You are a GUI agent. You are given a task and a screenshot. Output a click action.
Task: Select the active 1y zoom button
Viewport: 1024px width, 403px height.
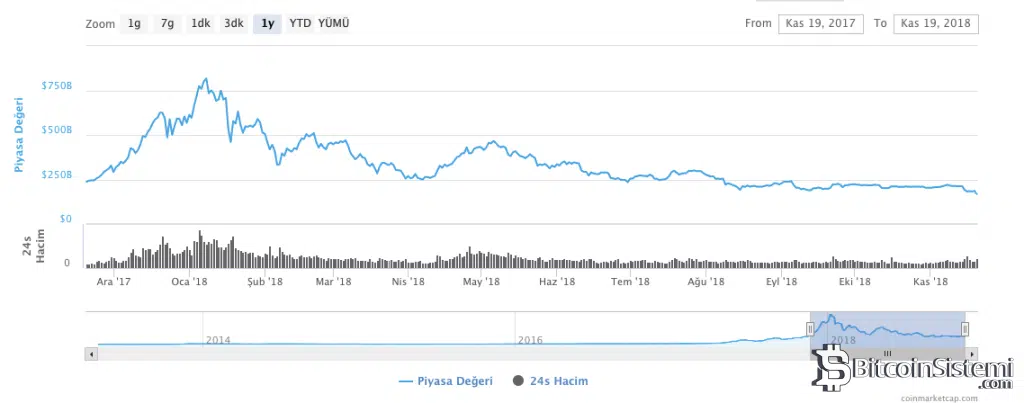266,23
